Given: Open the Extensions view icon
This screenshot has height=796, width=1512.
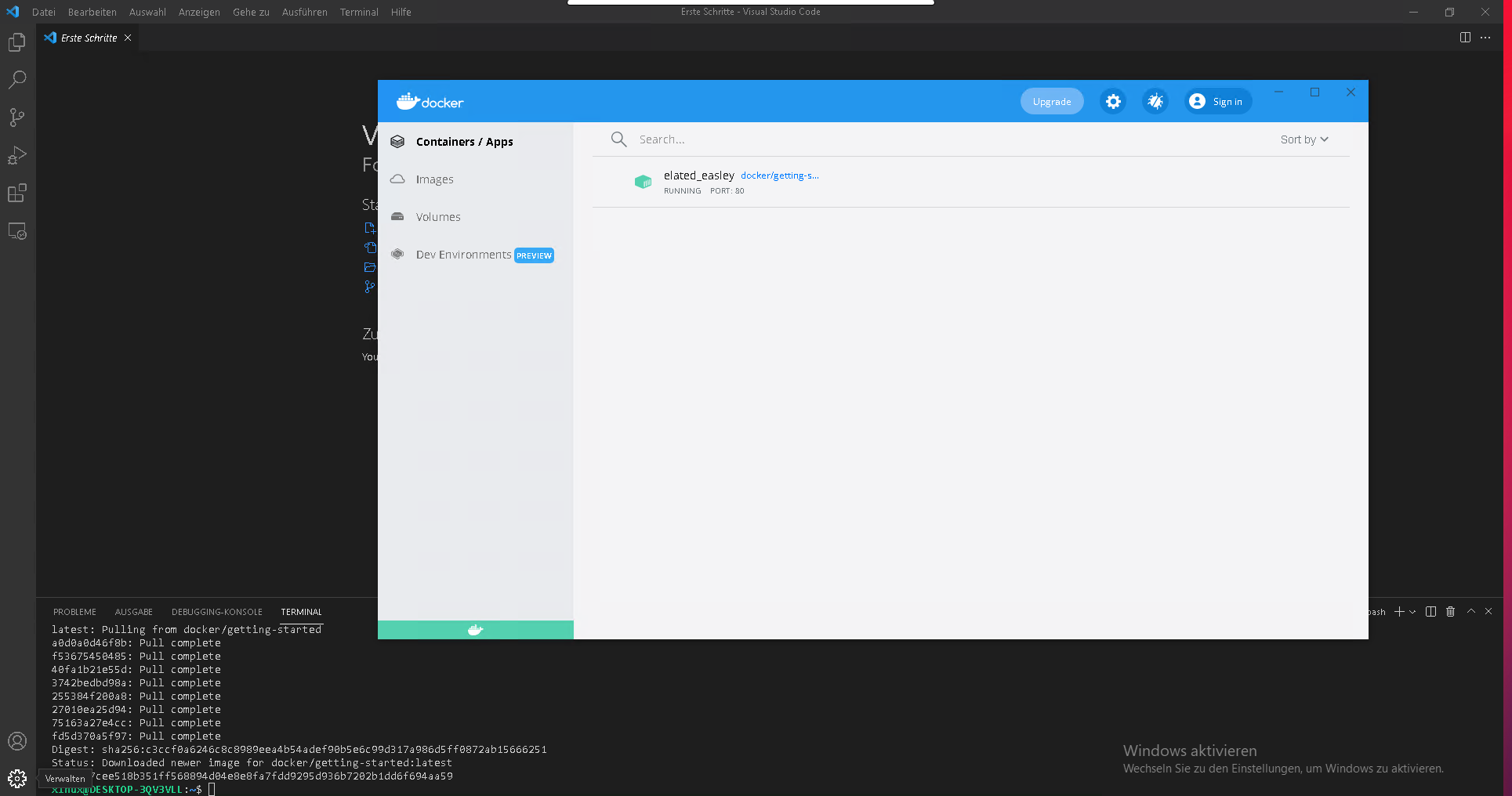Looking at the screenshot, I should pyautogui.click(x=17, y=193).
